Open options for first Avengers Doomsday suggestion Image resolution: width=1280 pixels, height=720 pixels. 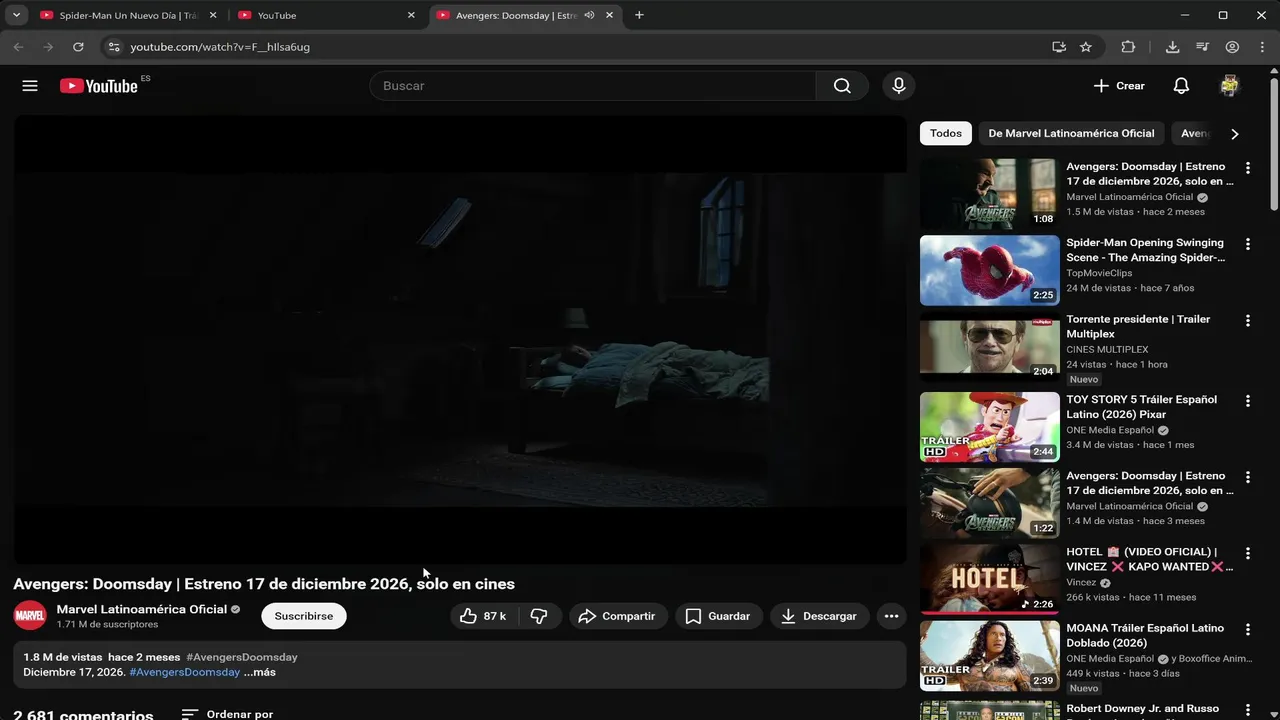click(x=1247, y=168)
